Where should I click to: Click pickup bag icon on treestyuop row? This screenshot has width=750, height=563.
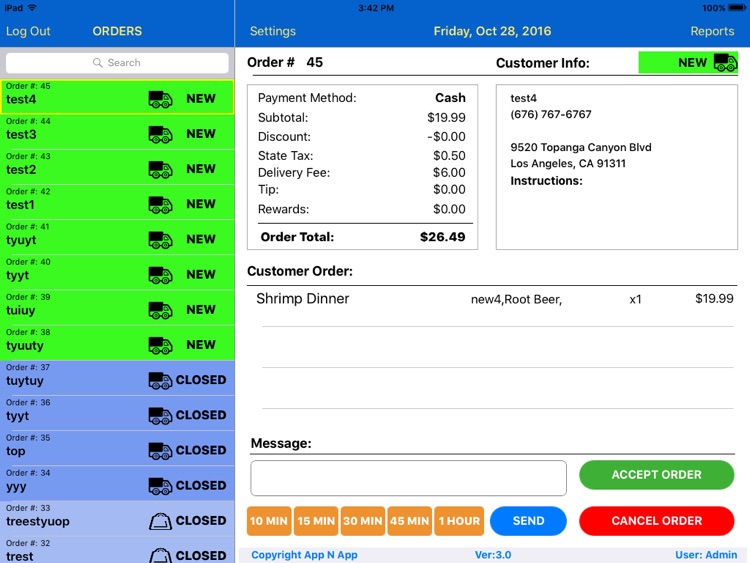click(160, 521)
